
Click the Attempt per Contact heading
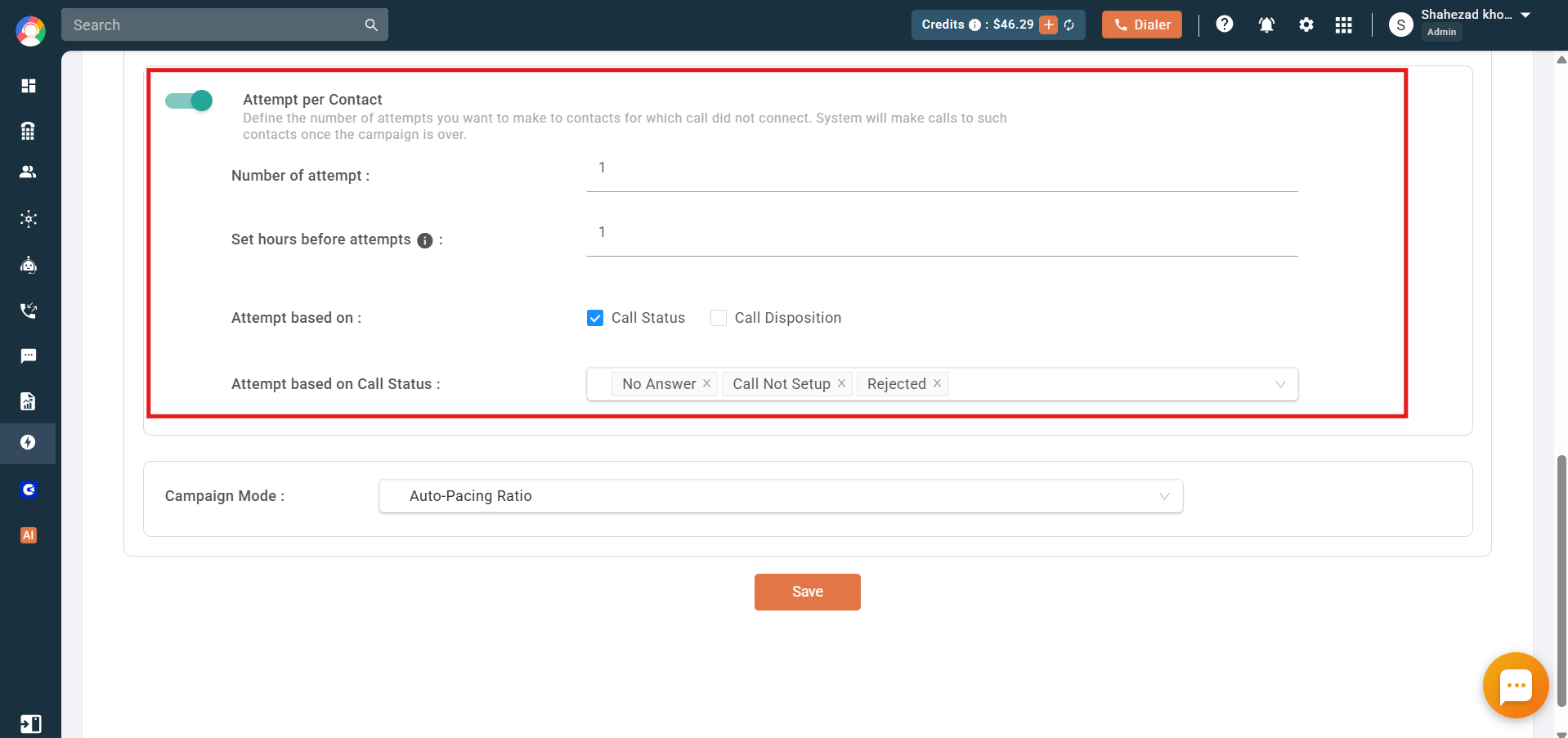[x=312, y=100]
